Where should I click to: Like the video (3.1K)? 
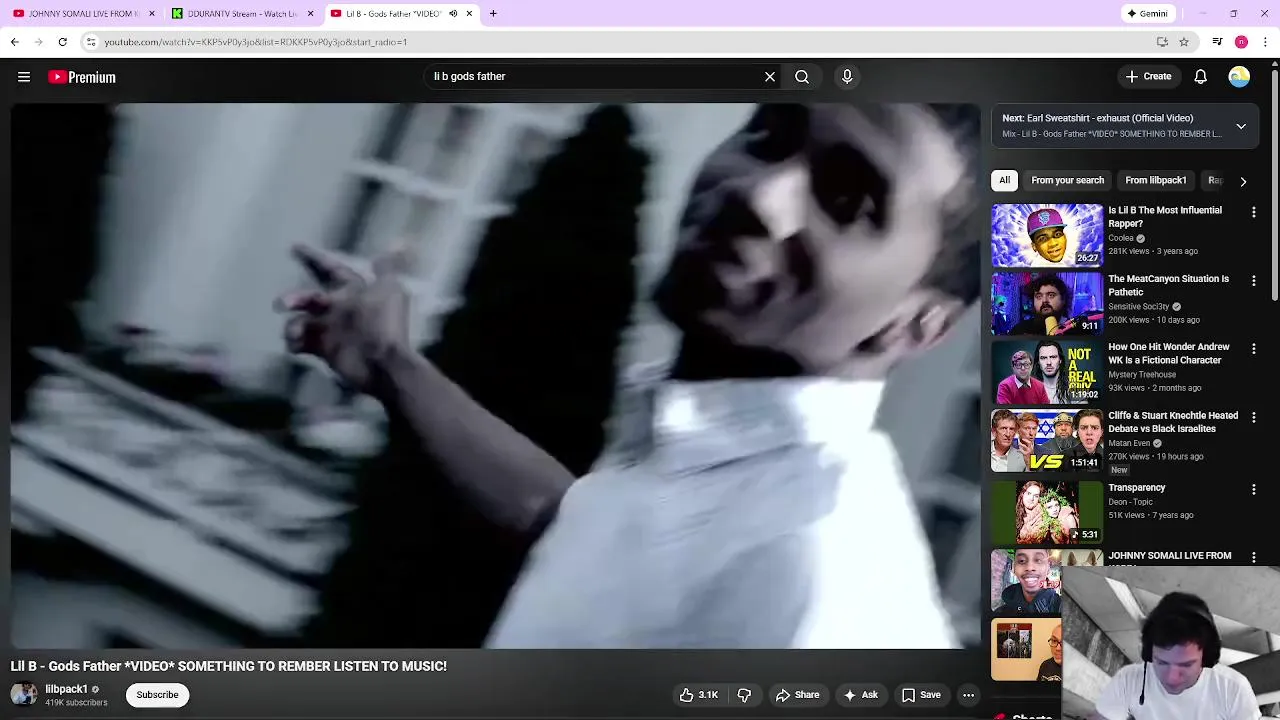pos(699,695)
